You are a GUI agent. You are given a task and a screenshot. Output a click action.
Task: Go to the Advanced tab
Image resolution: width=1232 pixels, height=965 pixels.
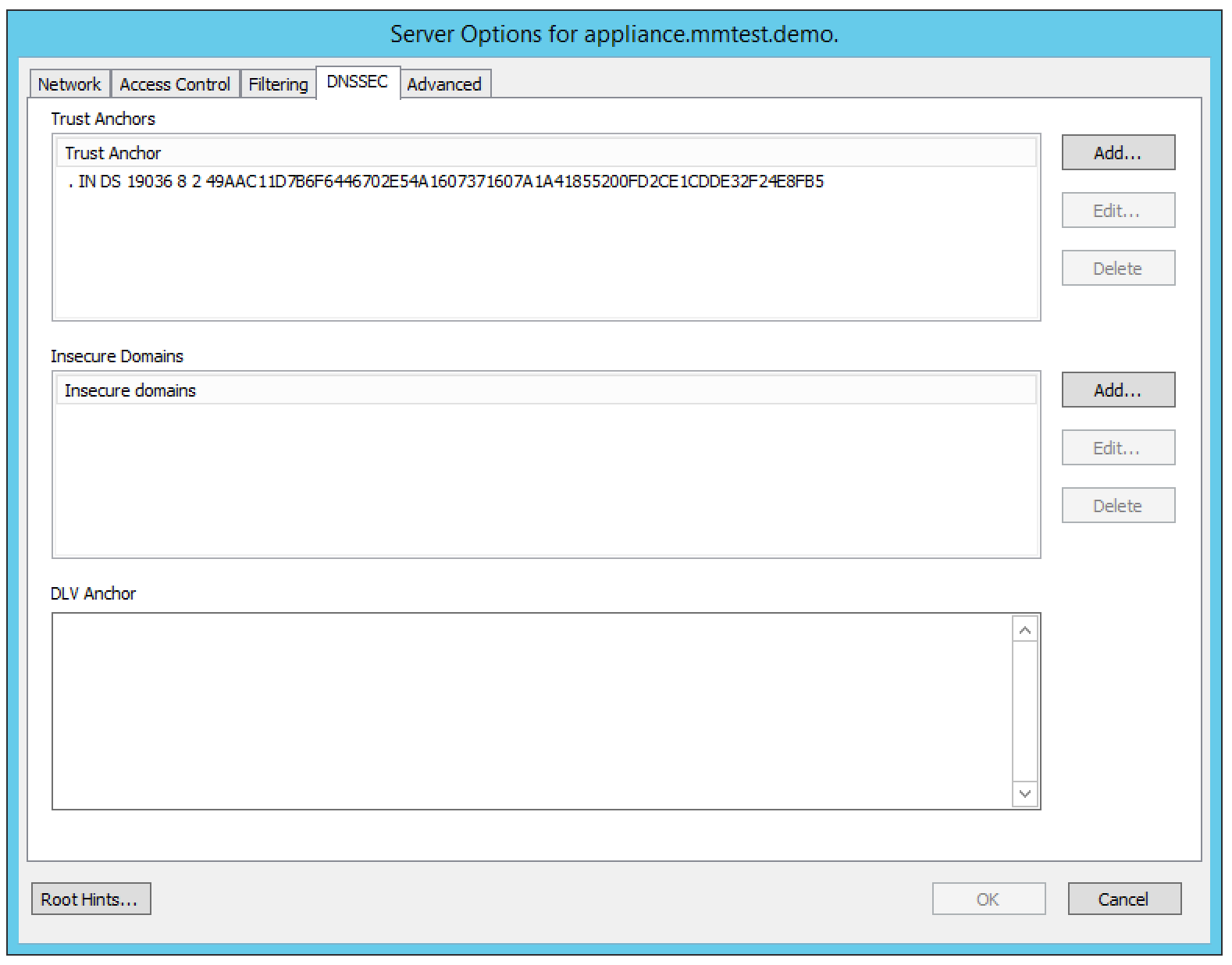[444, 84]
